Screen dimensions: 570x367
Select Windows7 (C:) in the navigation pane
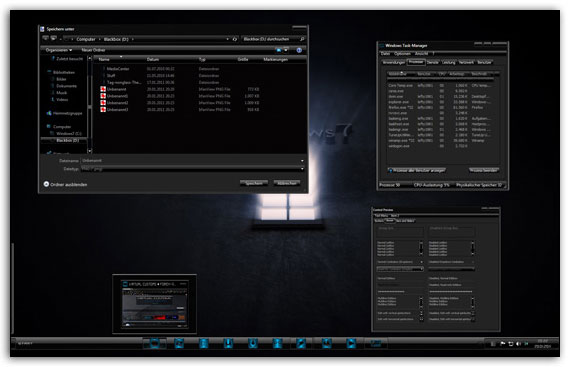[66, 134]
